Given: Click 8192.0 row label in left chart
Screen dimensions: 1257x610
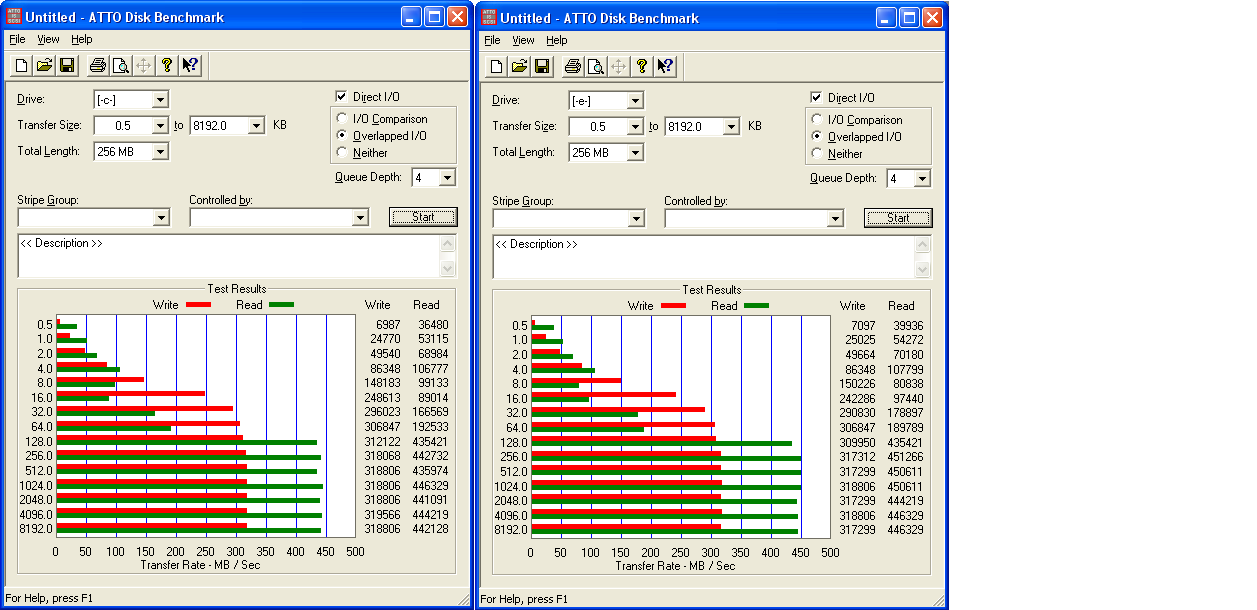Looking at the screenshot, I should (x=35, y=528).
